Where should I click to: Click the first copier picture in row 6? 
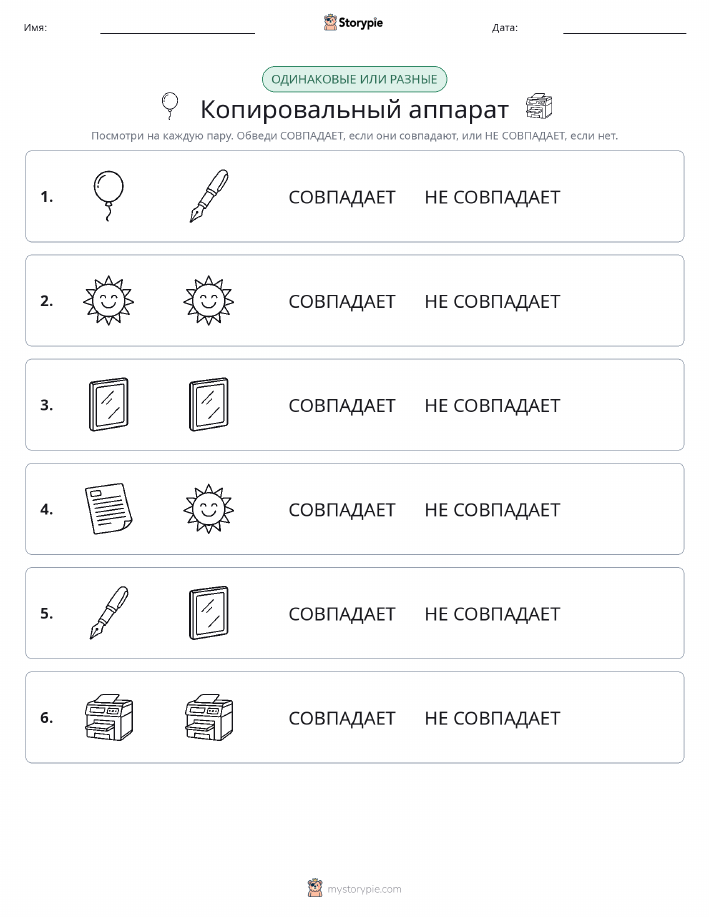coord(109,717)
